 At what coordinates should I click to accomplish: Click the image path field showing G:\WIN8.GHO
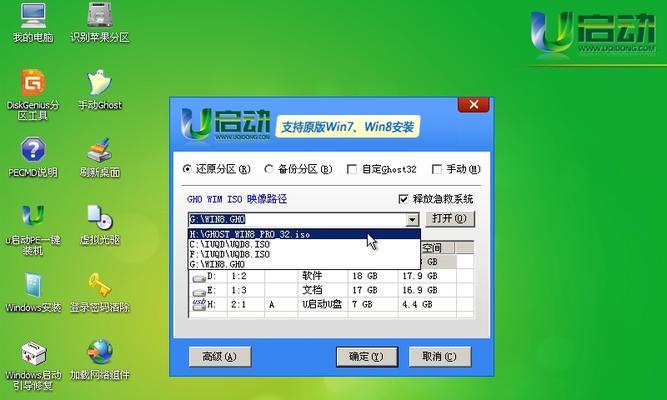pos(296,220)
